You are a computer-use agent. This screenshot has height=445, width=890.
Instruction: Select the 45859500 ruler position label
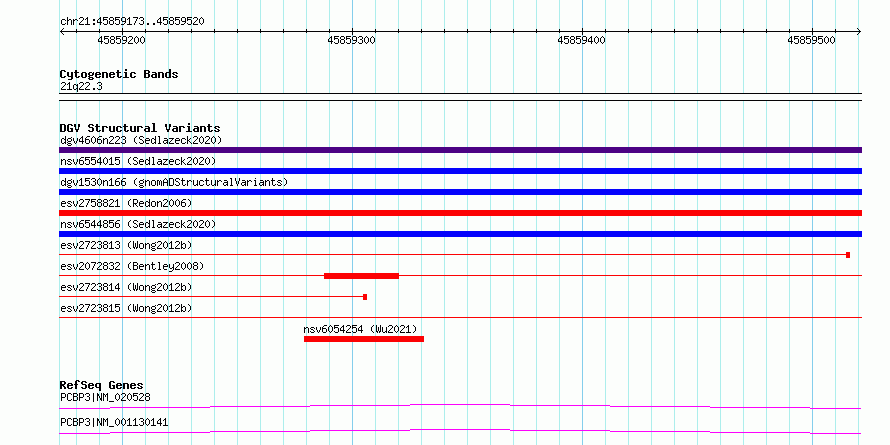click(x=812, y=40)
